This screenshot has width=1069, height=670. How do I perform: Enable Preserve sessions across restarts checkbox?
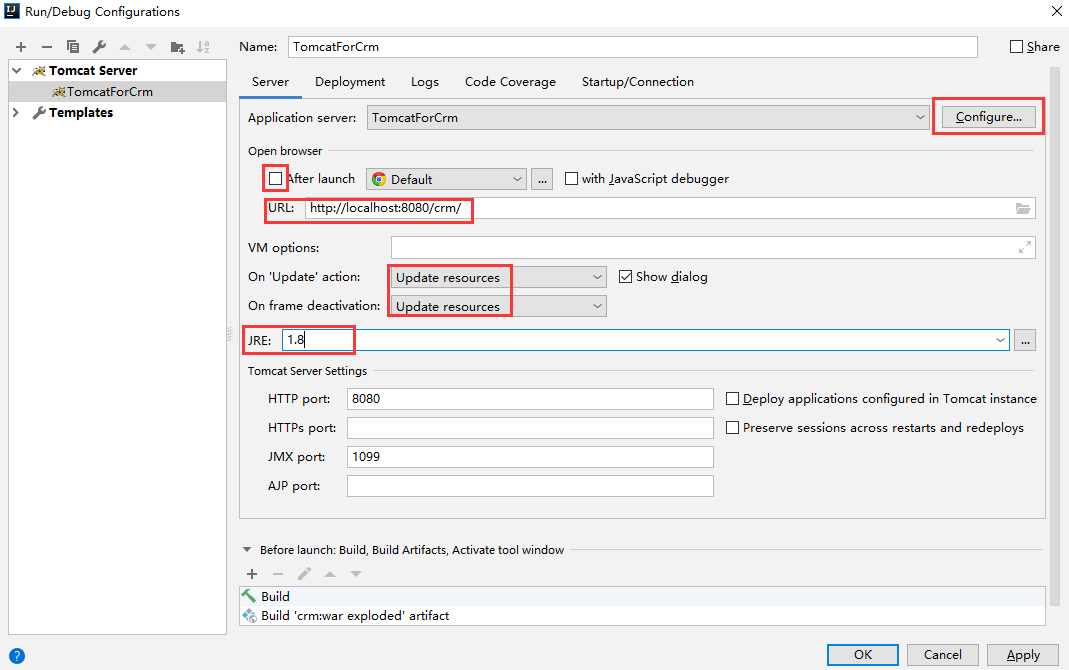733,428
